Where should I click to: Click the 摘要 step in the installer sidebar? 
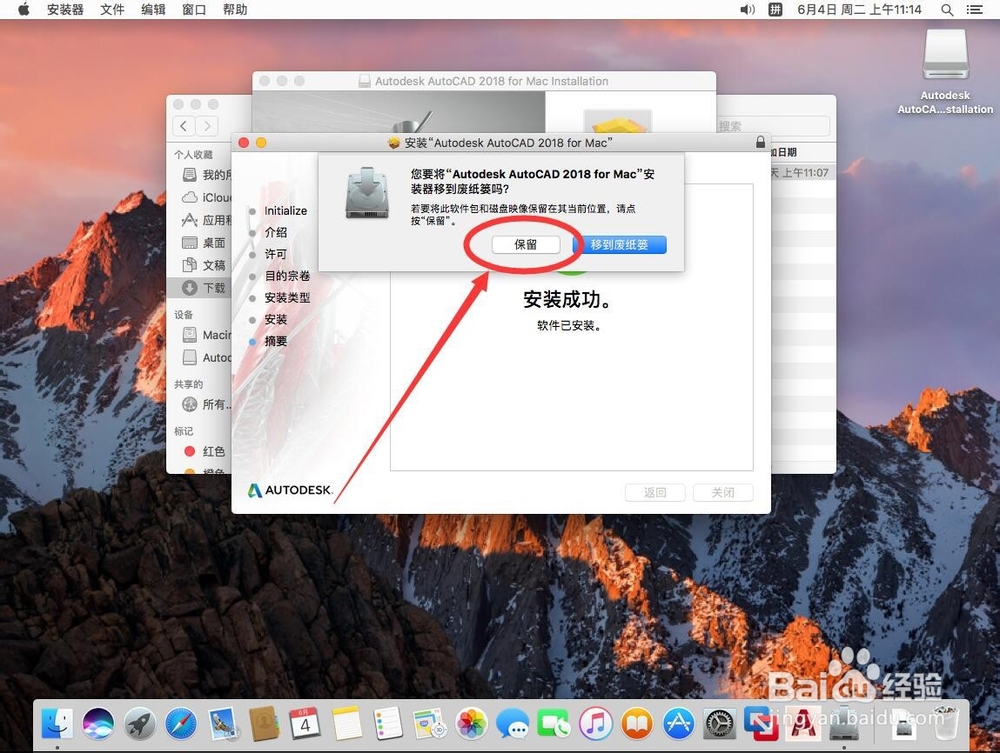pyautogui.click(x=275, y=341)
